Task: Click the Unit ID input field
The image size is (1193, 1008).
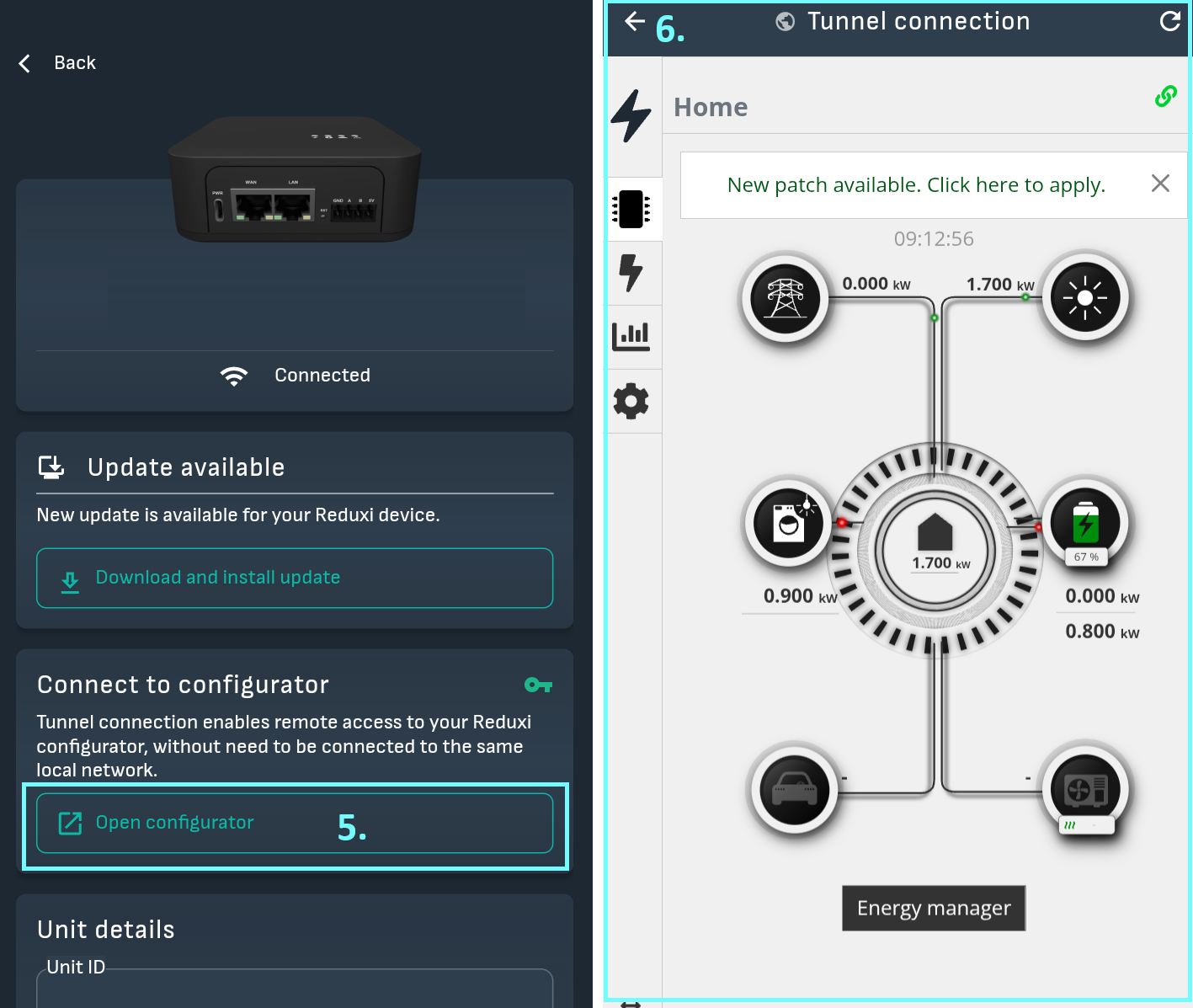Action: 295,989
